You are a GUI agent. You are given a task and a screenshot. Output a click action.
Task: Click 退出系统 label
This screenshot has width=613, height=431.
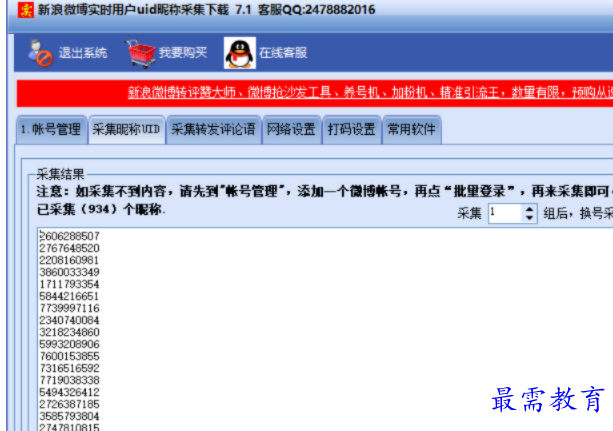(83, 53)
